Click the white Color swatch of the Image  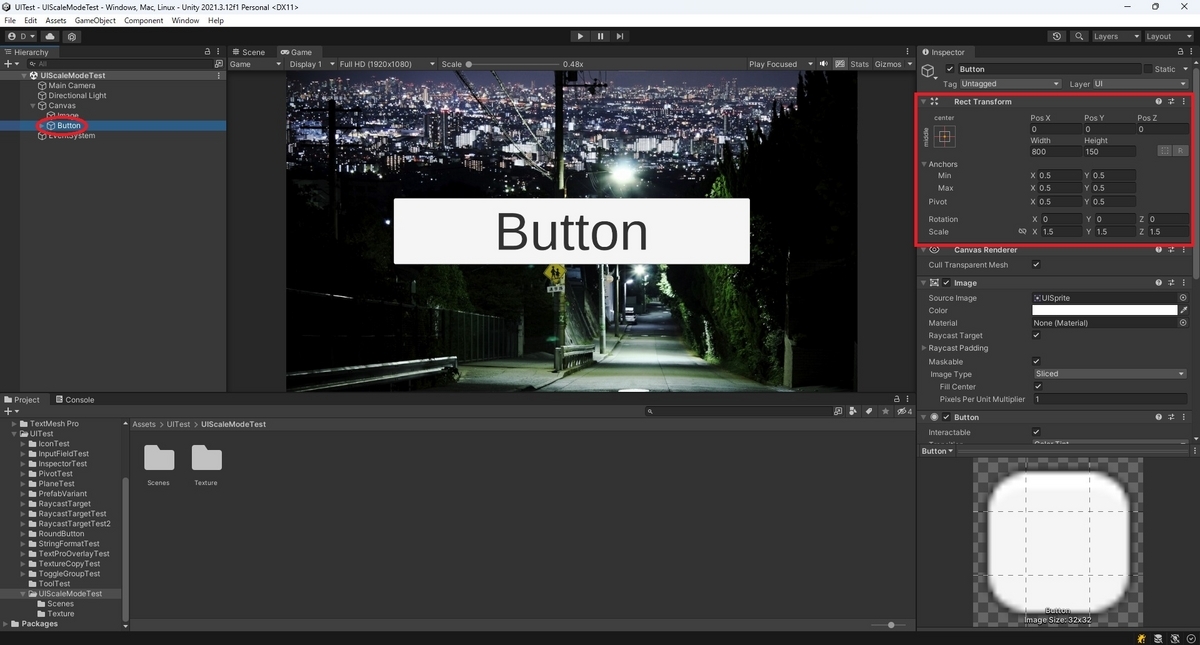pos(1104,310)
